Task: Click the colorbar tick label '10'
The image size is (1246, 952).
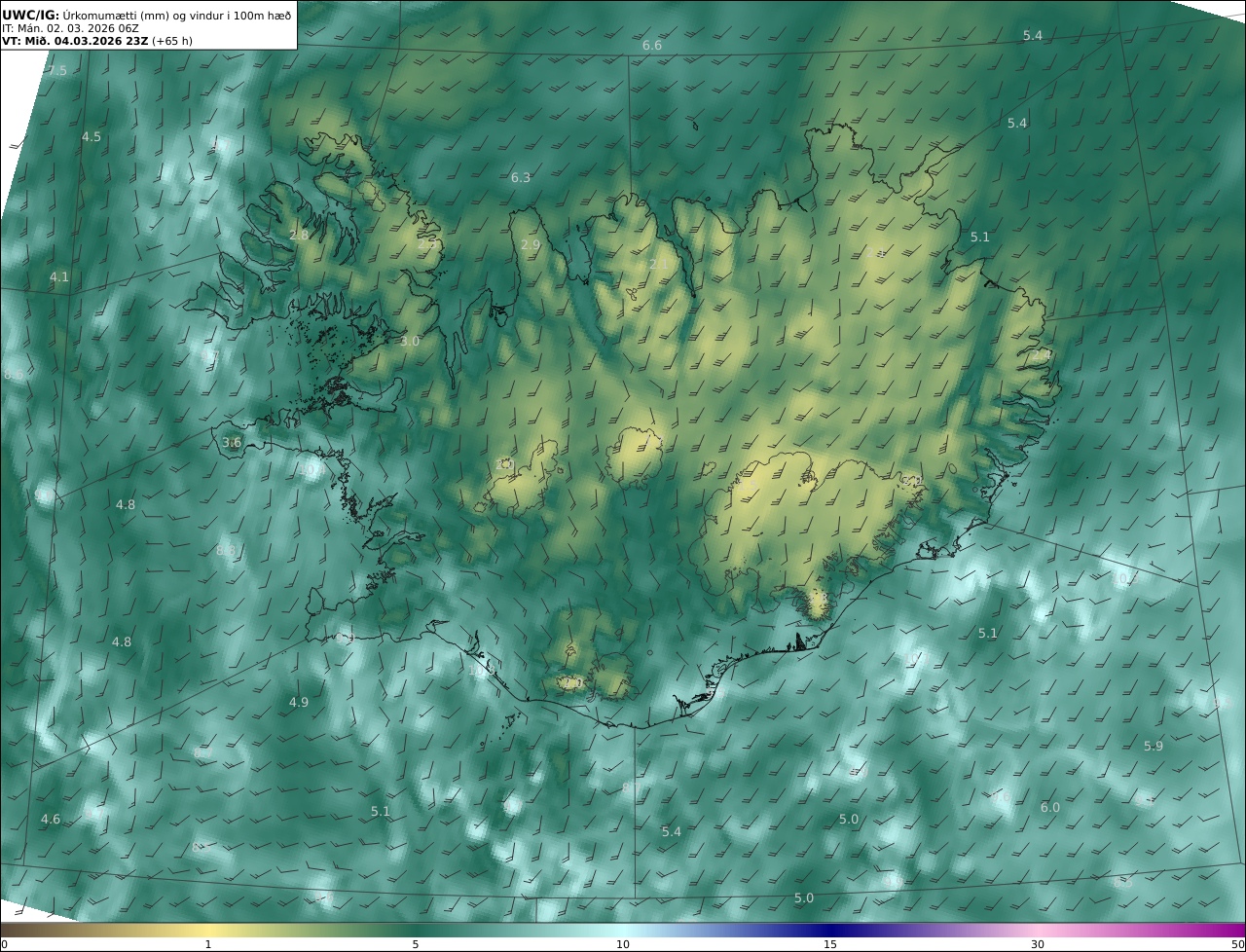Action: click(x=623, y=944)
